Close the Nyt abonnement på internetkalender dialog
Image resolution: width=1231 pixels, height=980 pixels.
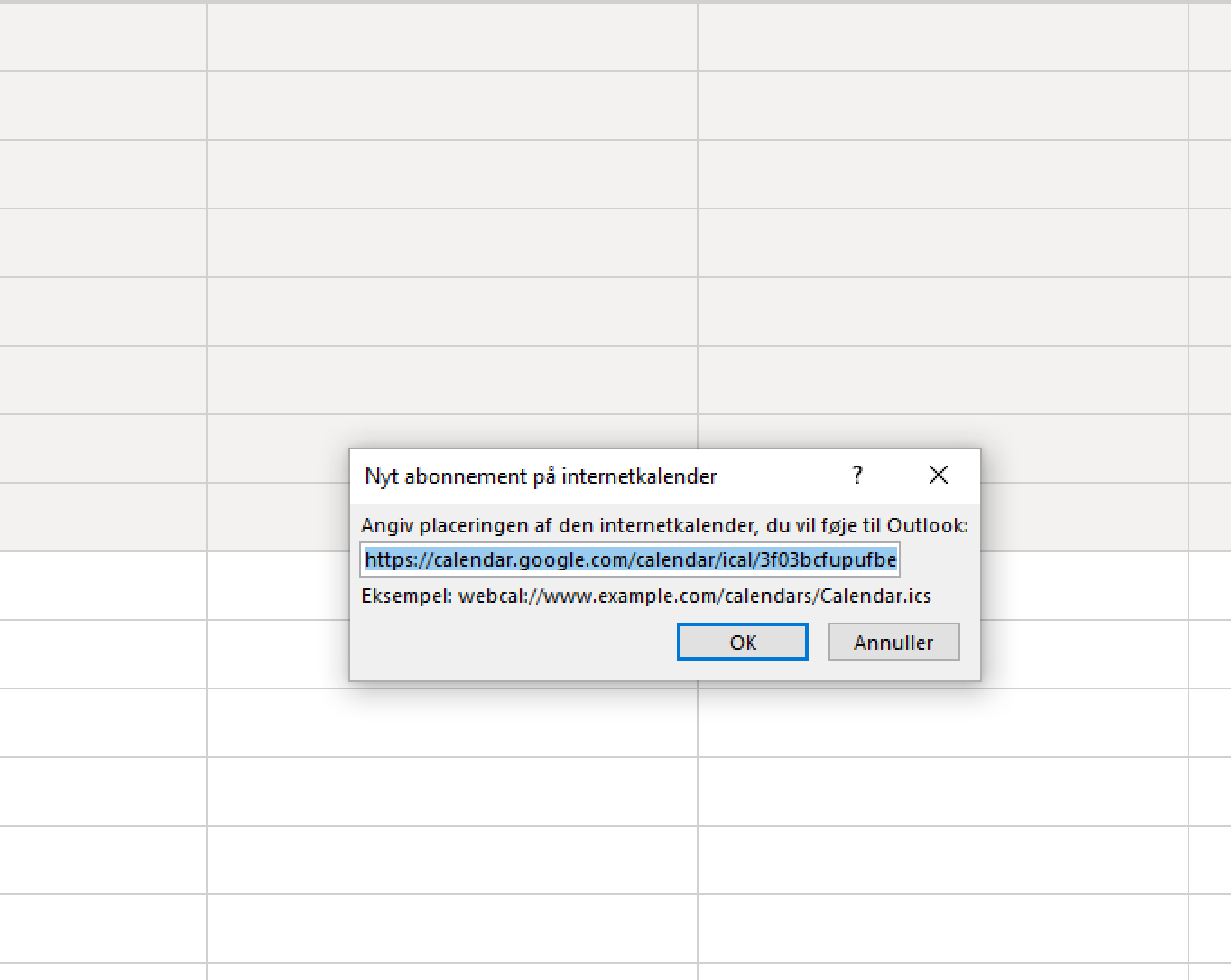pos(938,475)
